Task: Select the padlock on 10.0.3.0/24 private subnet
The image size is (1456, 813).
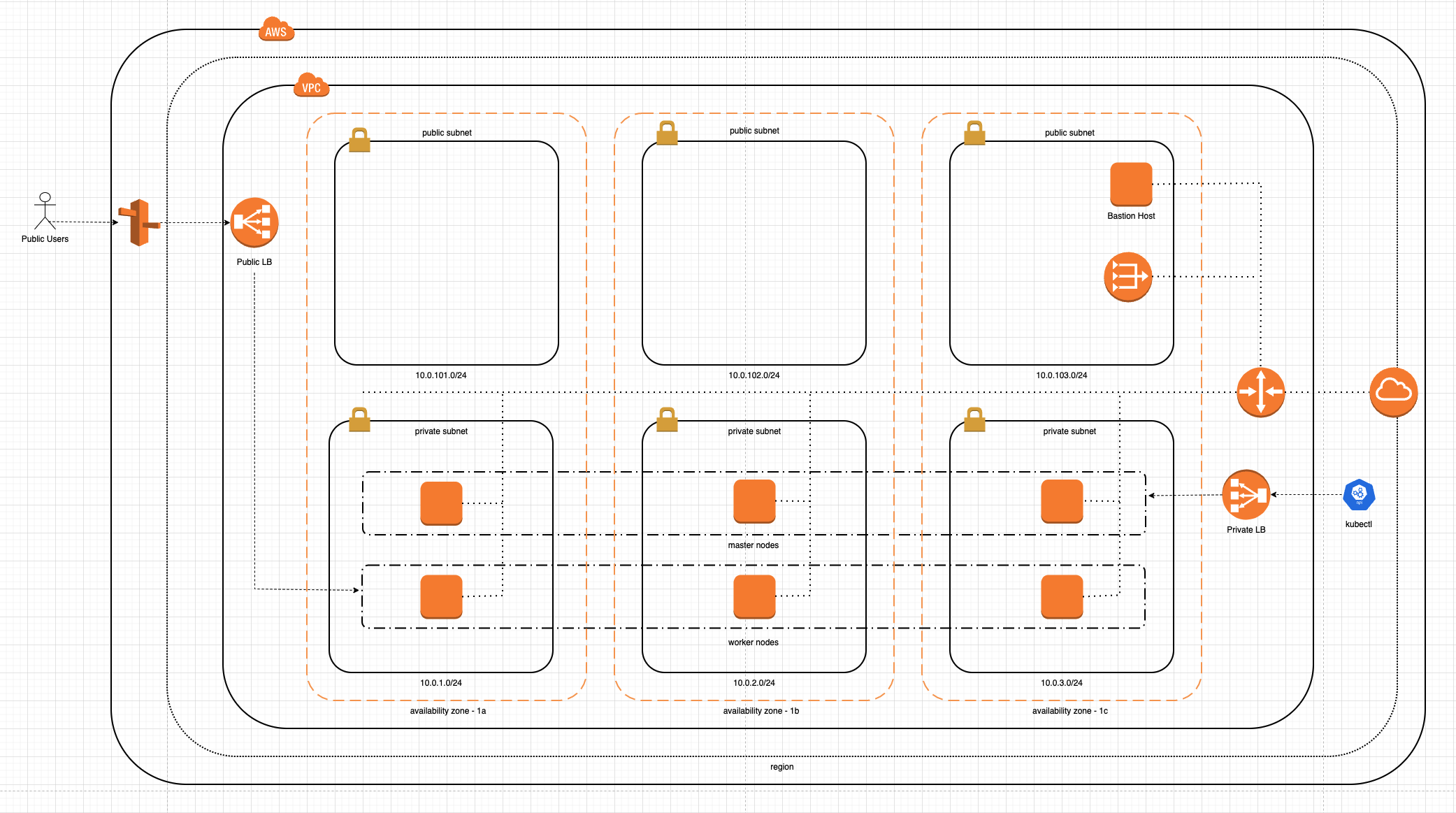Action: 974,419
